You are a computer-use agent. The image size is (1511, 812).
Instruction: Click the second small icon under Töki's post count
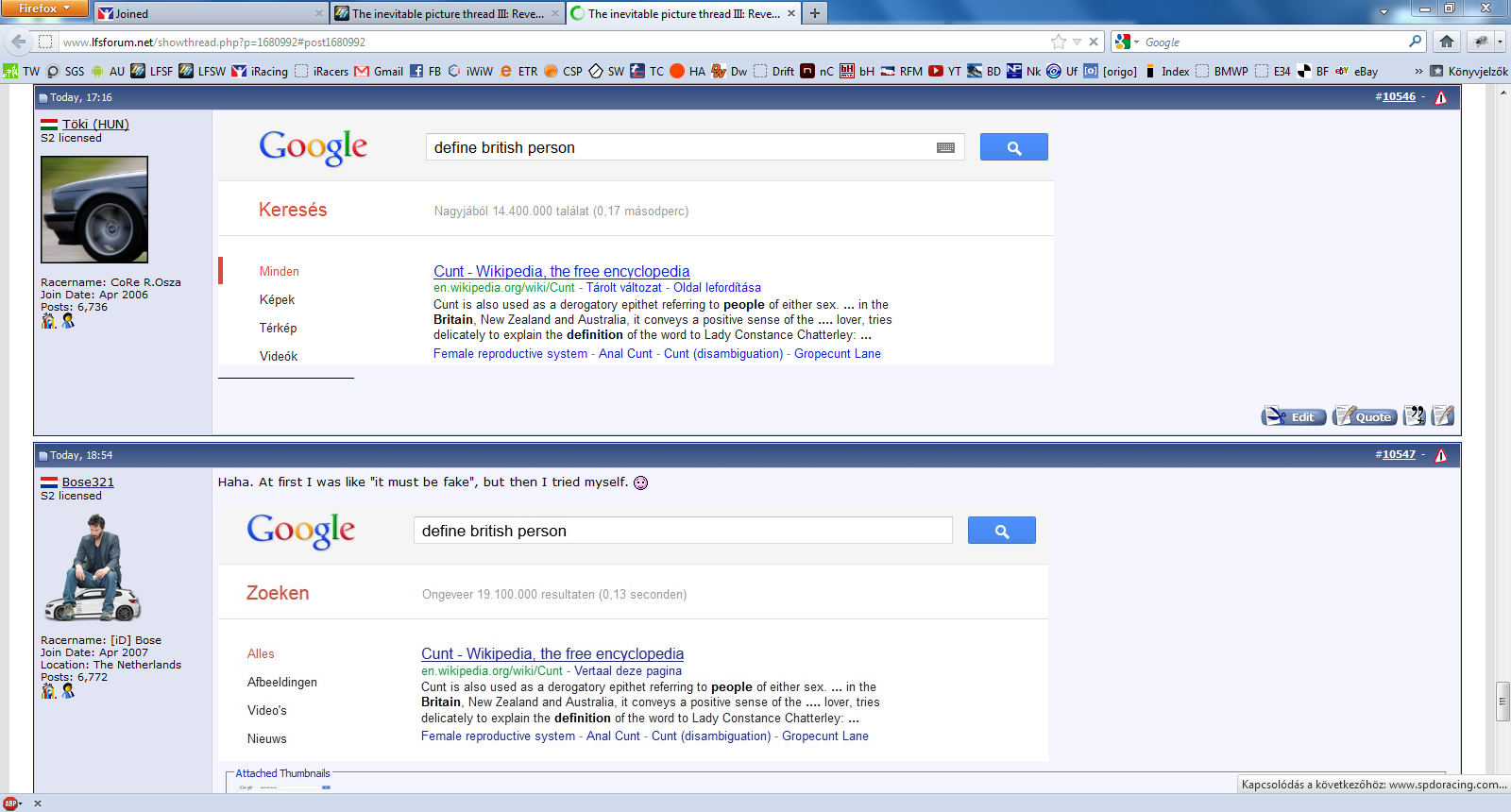[x=68, y=321]
